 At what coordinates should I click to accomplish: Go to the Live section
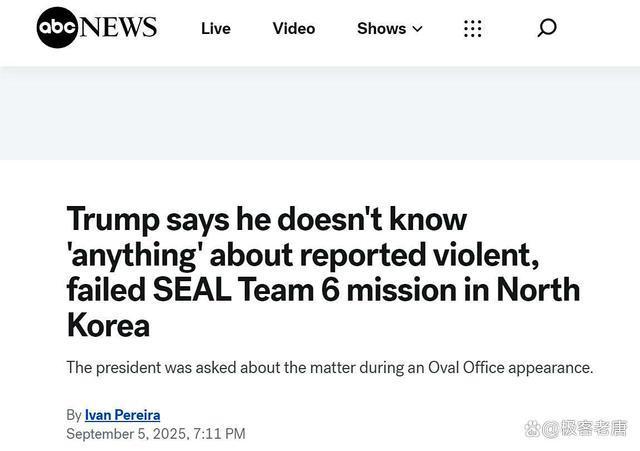[x=215, y=28]
